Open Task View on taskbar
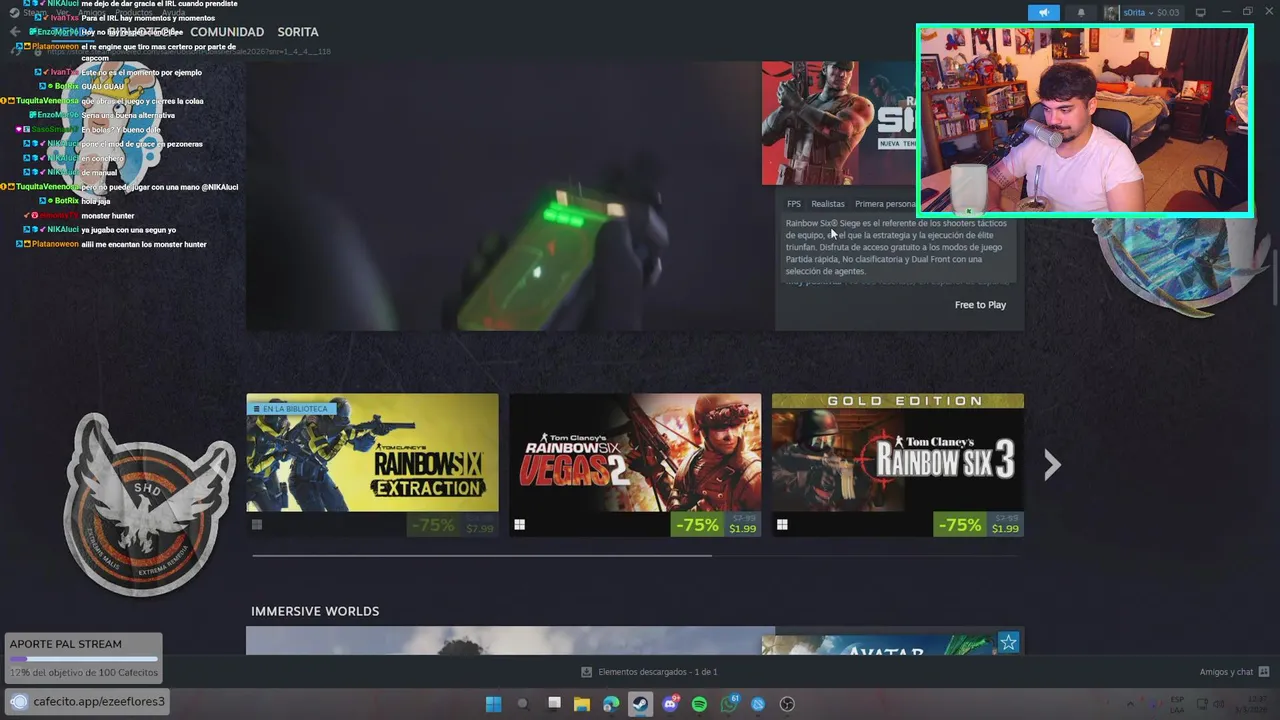Screen dimensions: 1280x720 pyautogui.click(x=554, y=704)
